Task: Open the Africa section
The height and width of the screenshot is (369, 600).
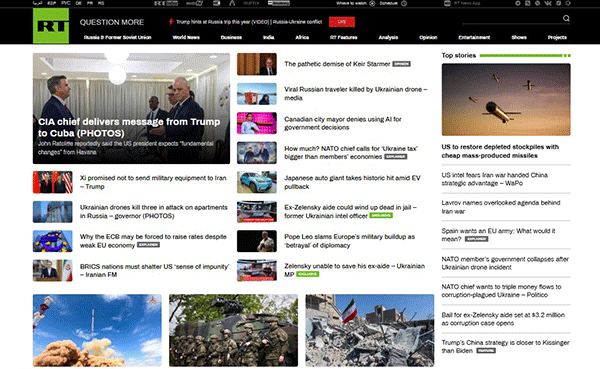Action: pyautogui.click(x=302, y=38)
